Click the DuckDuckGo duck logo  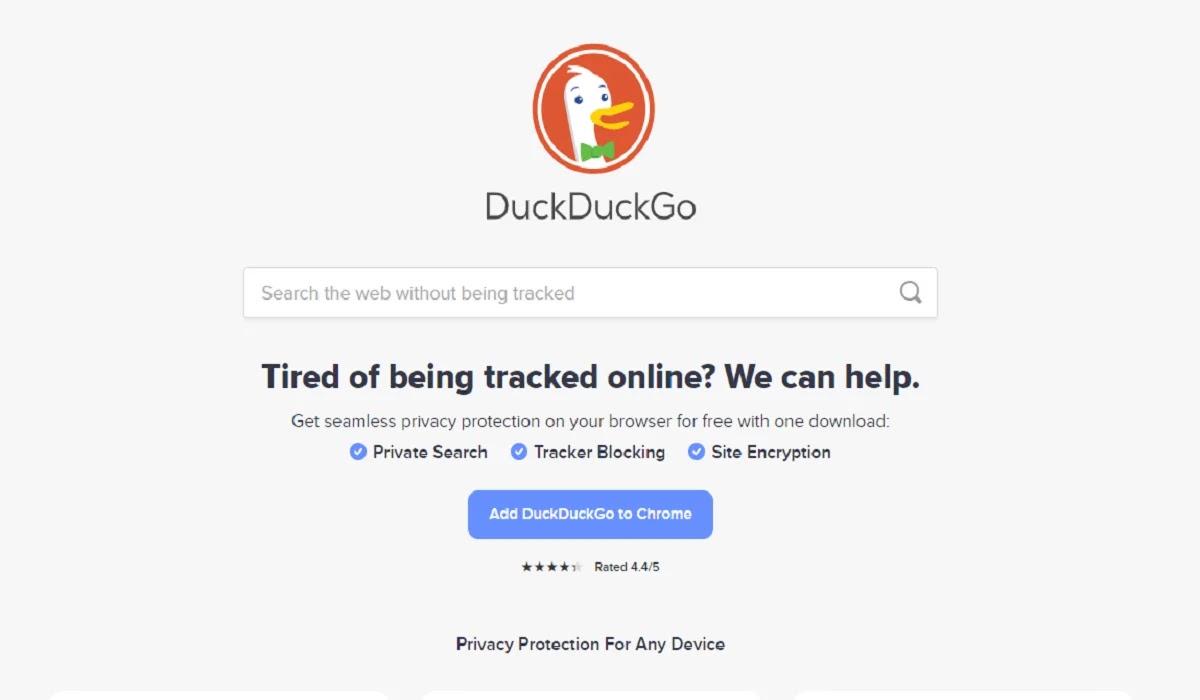593,109
